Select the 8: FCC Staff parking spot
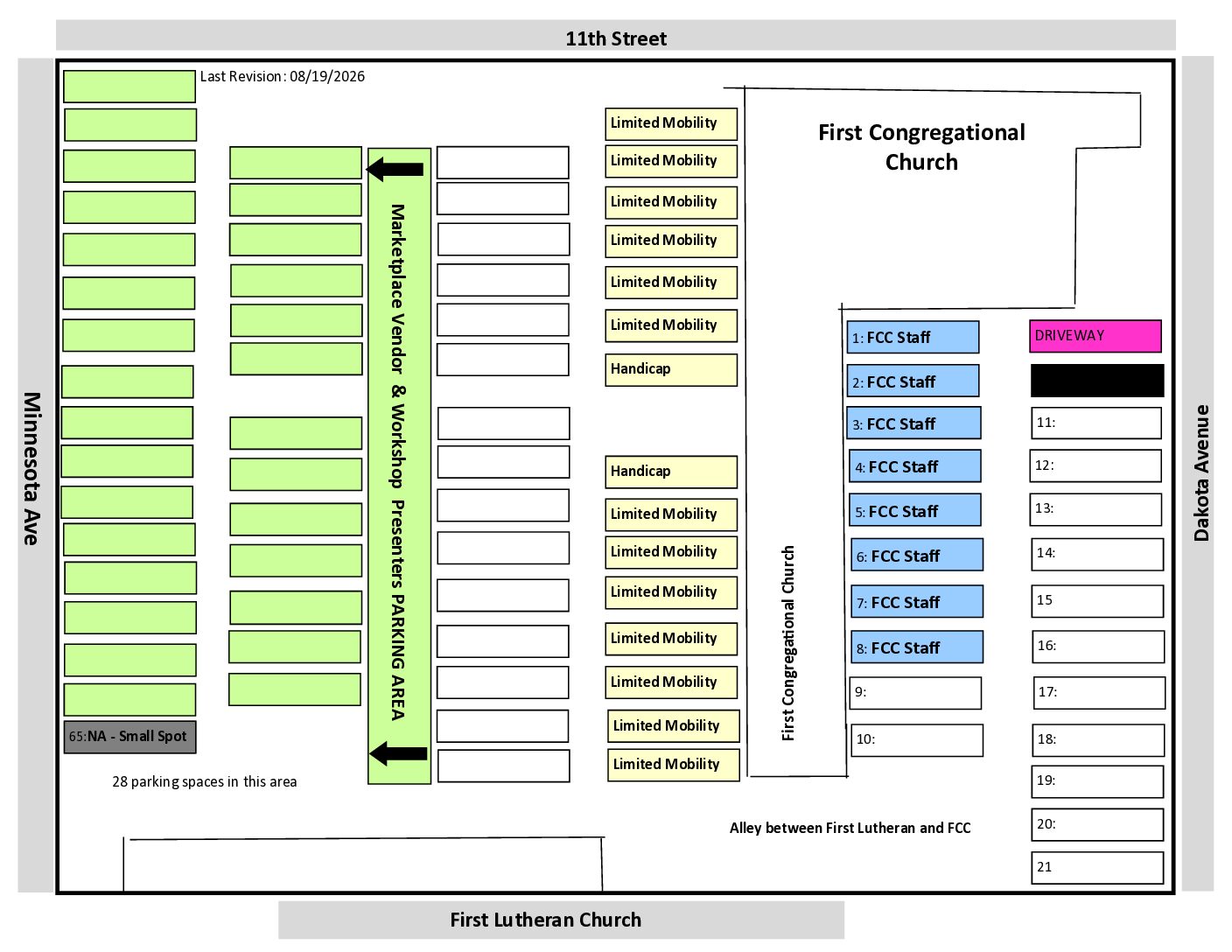 917,647
